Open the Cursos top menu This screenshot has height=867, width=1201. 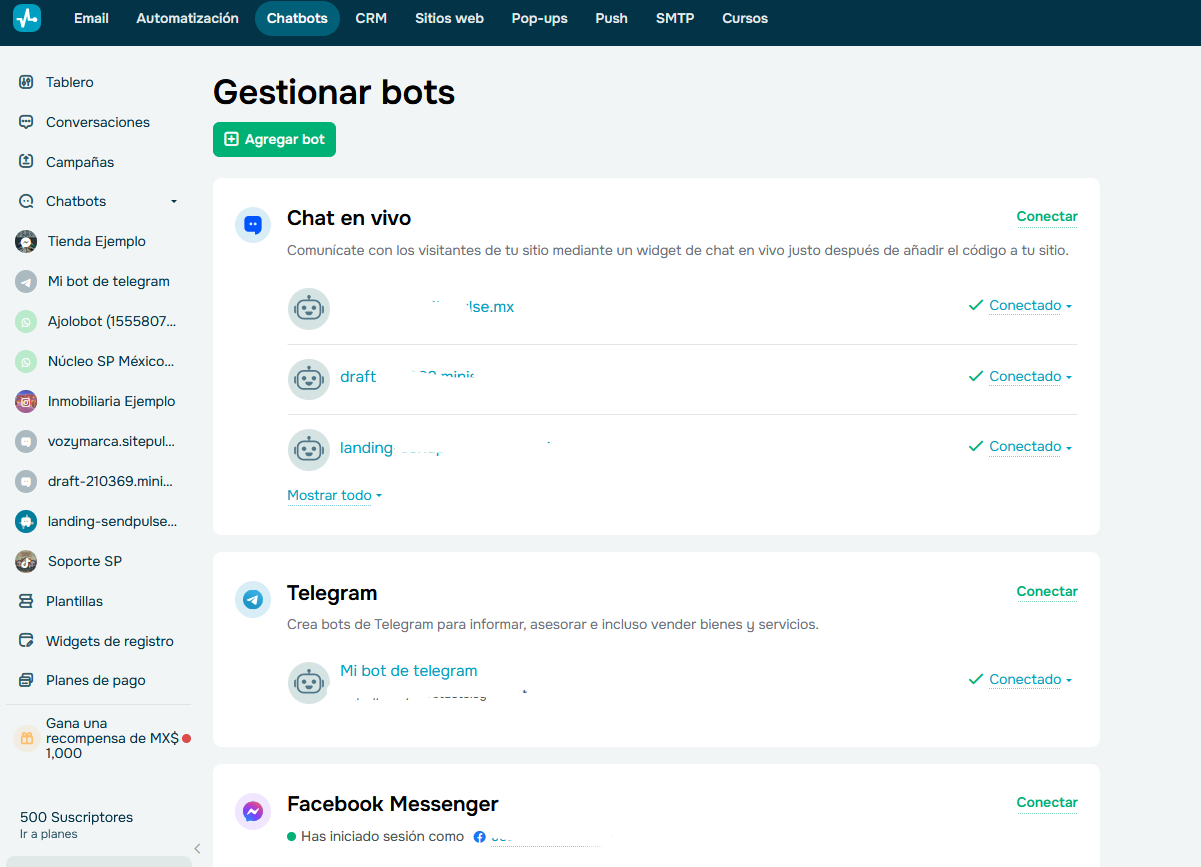click(x=745, y=18)
